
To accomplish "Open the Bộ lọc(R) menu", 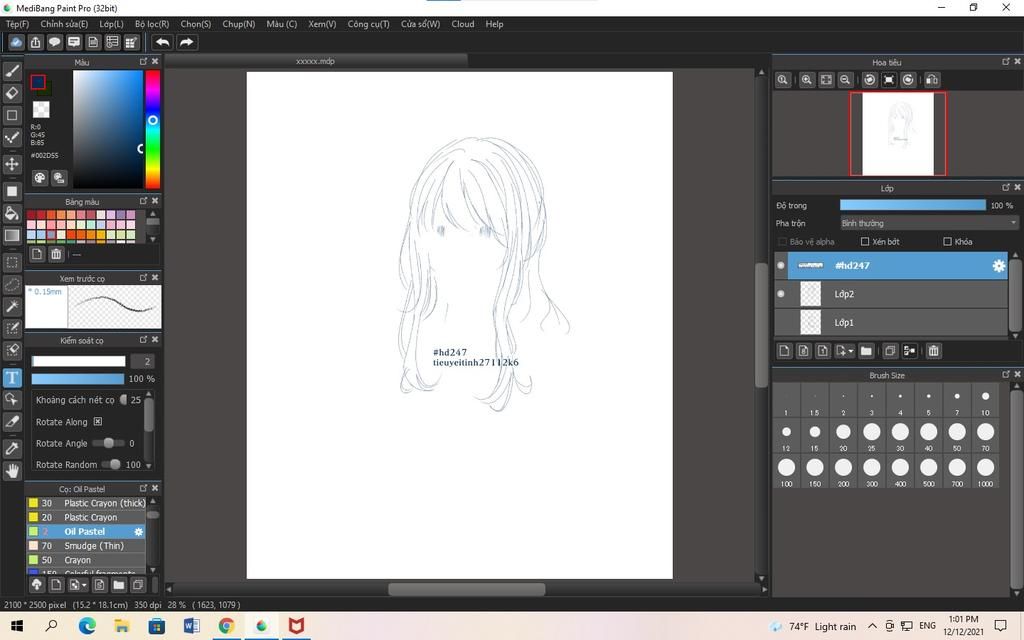I will tap(152, 24).
